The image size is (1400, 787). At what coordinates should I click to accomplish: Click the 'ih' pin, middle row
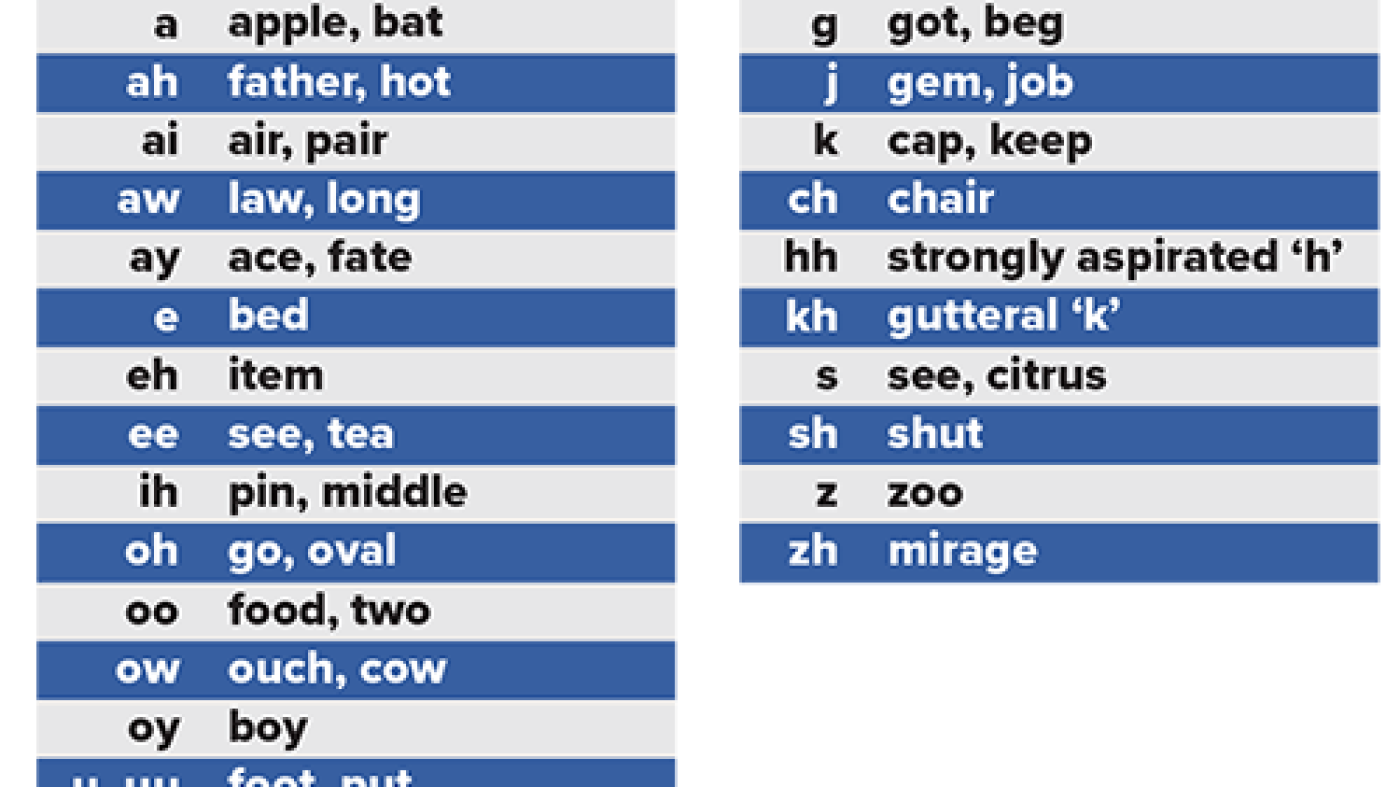click(356, 493)
